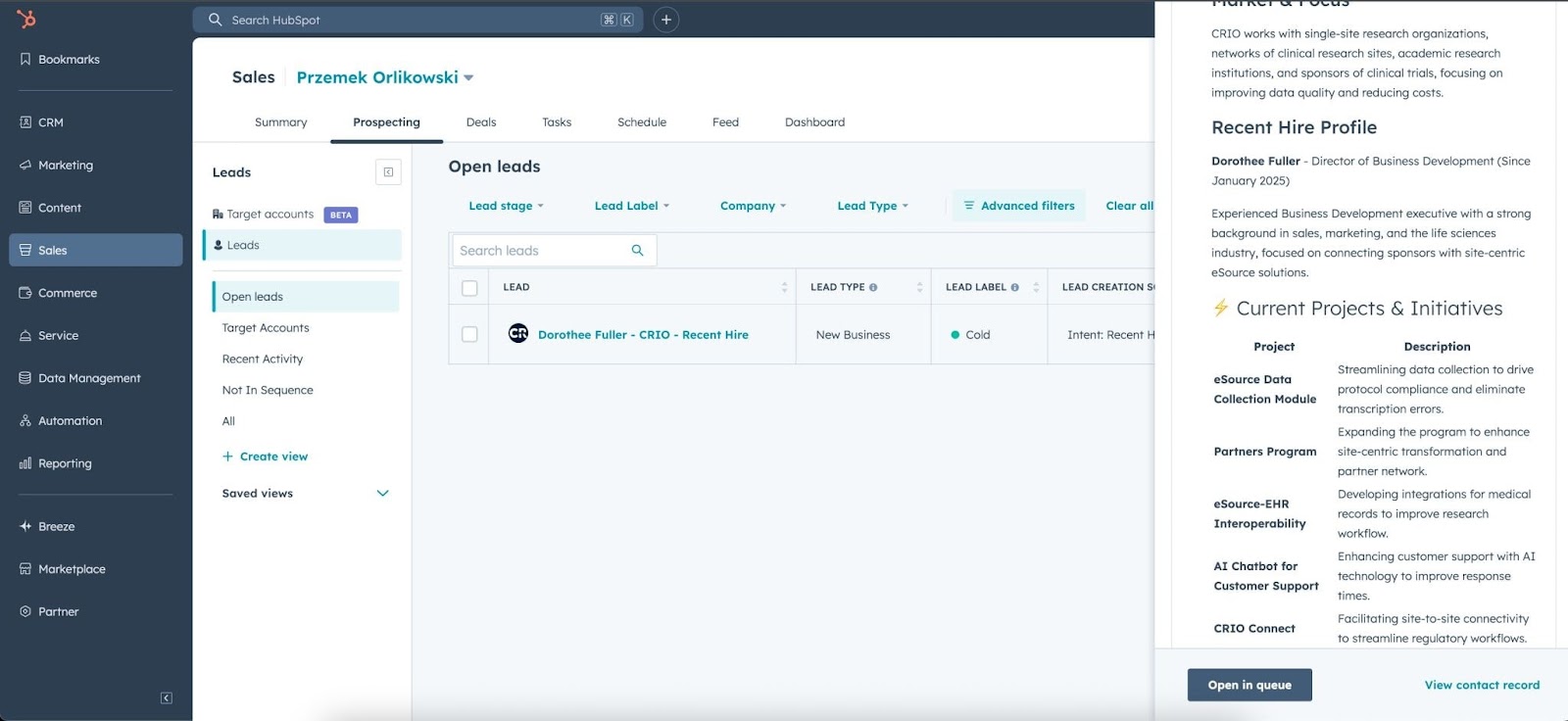The image size is (1568, 721).
Task: Switch to the Feed tab
Action: coord(725,122)
